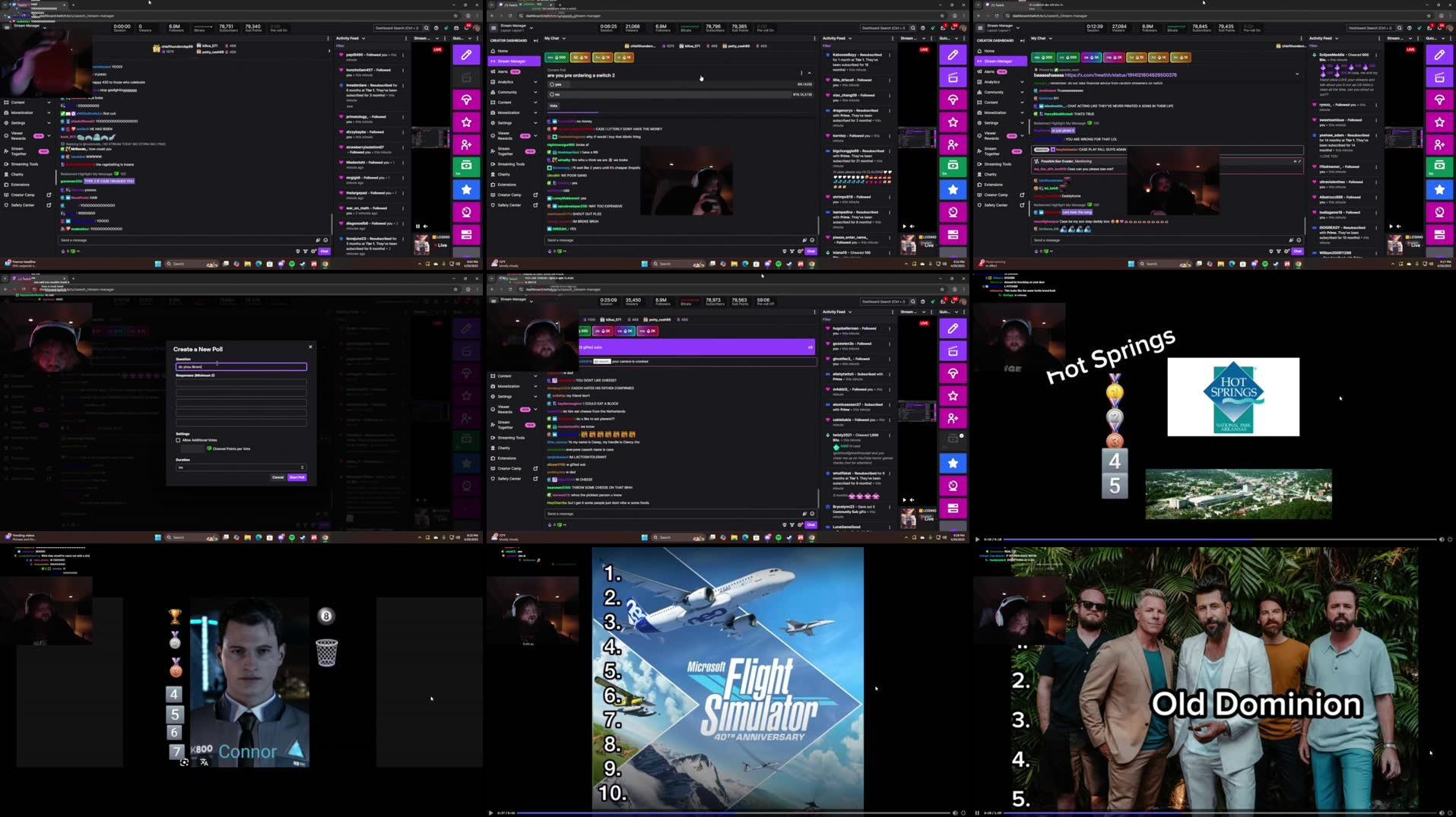This screenshot has width=1456, height=817.
Task: Expand Content in gifted subs window sidebar
Action: 535,376
